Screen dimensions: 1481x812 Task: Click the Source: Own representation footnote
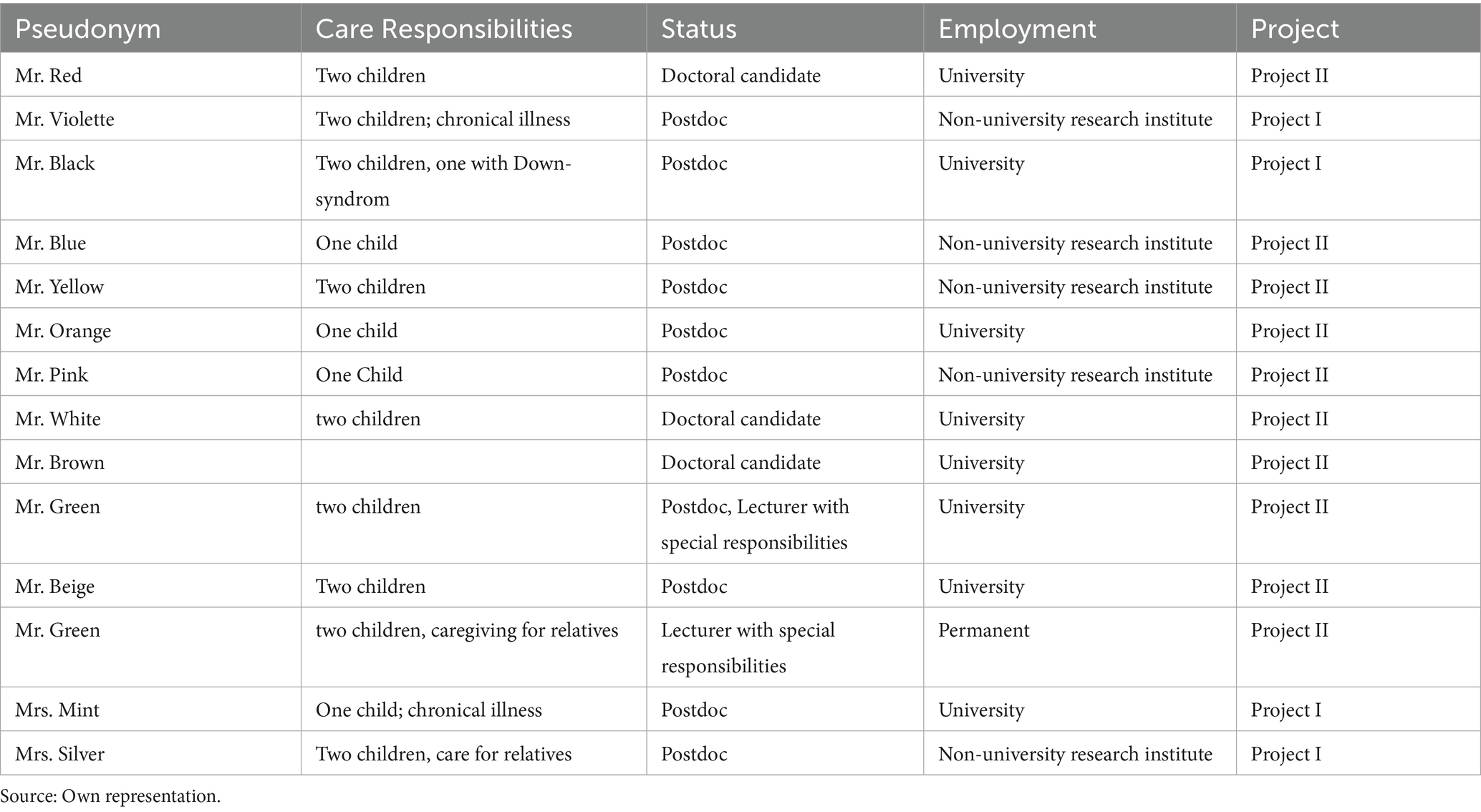110,796
